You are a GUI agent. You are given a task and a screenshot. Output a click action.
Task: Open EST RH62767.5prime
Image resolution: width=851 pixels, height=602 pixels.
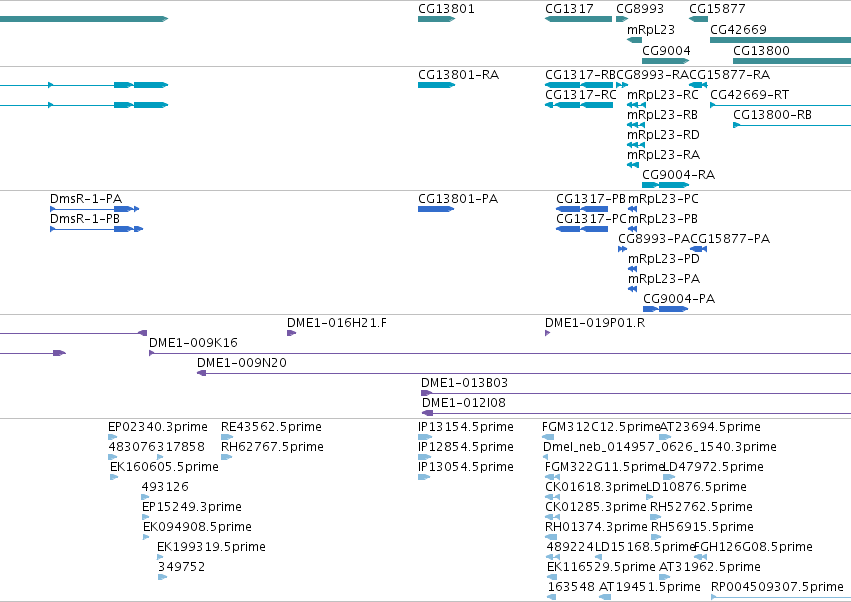272,447
